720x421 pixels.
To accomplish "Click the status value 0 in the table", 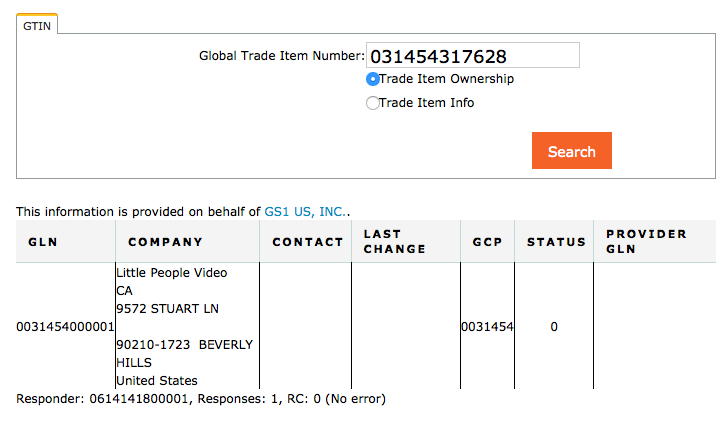I will click(x=554, y=327).
